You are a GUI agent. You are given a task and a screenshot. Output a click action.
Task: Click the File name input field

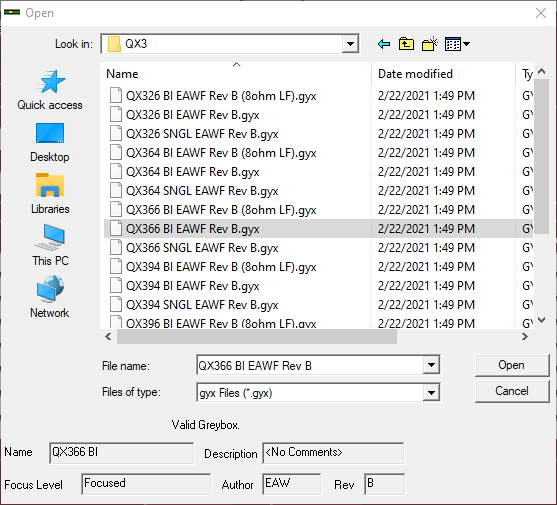(x=309, y=365)
